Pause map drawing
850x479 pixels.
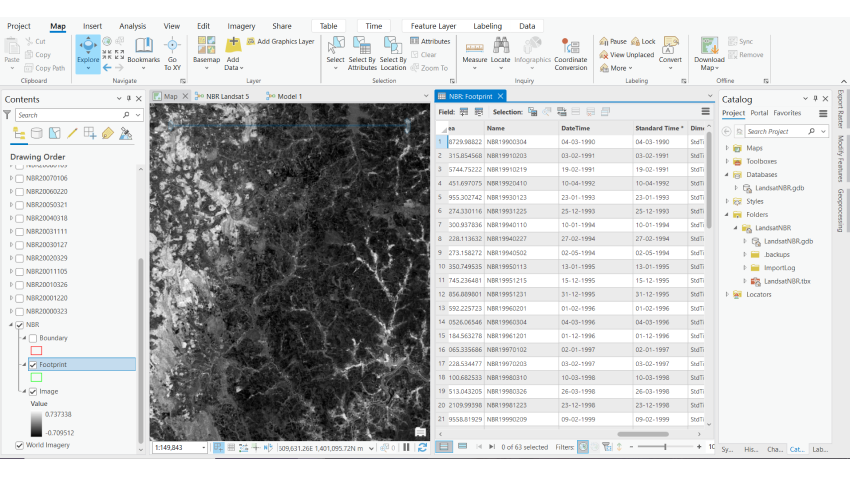(406, 448)
